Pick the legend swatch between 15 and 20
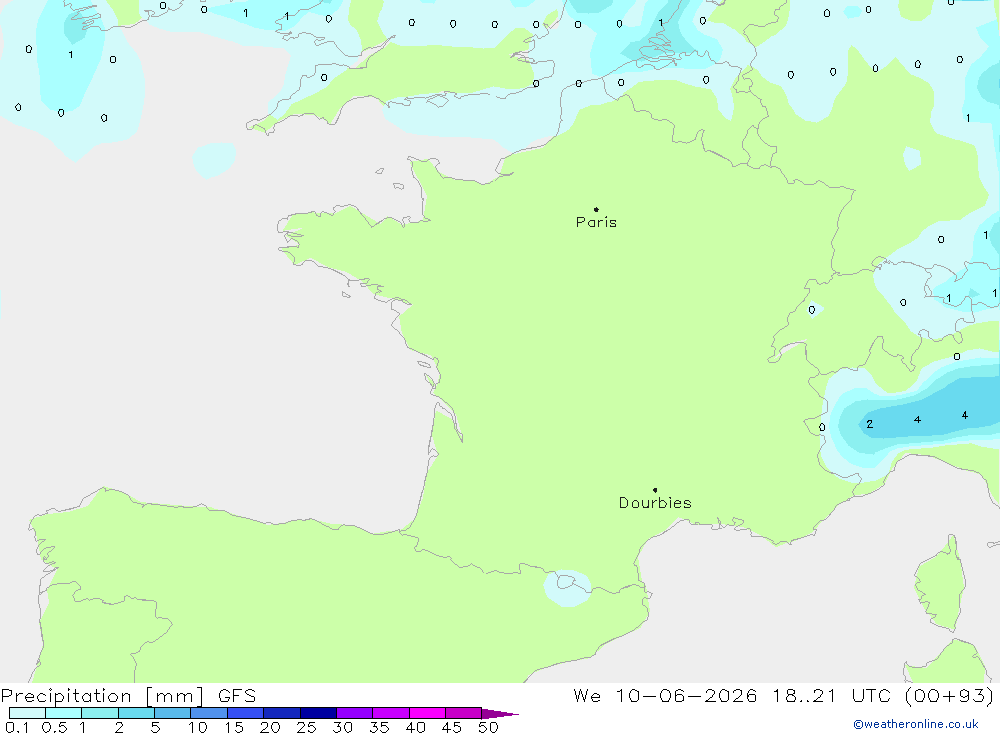The image size is (1000, 733). click(246, 713)
